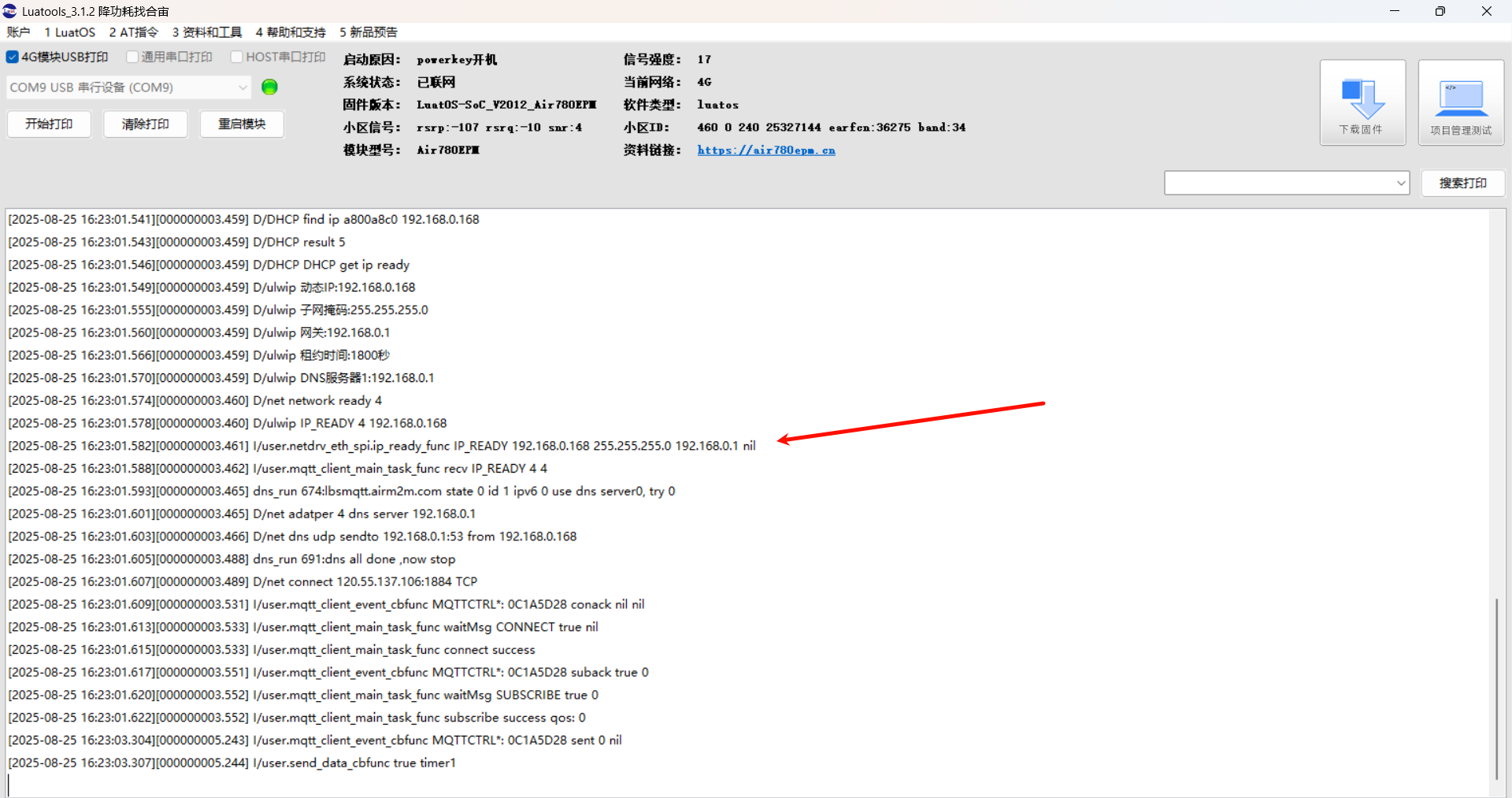Click the log line '租约时间:1800秒'

tap(199, 355)
